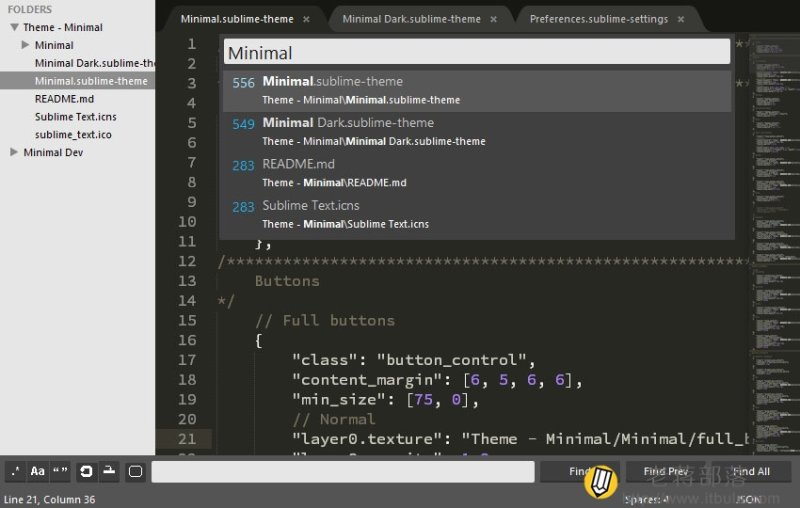
Task: Select Sublime Text.icns result in Goto list
Action: coord(477,215)
